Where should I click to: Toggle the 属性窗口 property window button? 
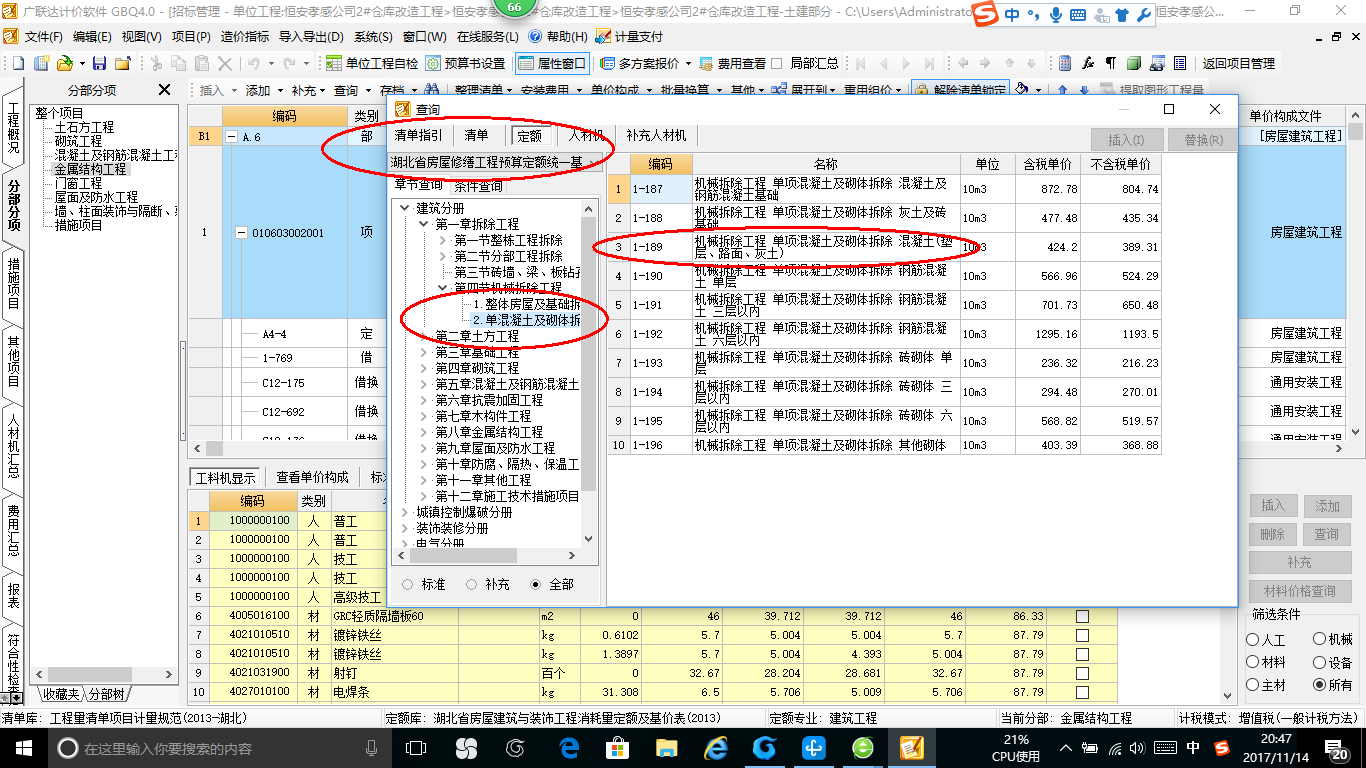553,63
